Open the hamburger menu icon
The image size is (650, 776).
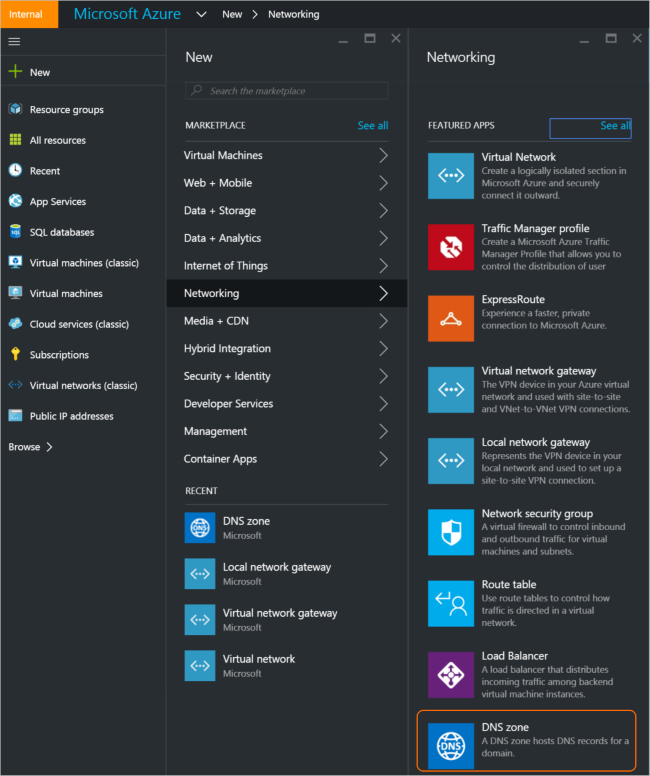[14, 42]
